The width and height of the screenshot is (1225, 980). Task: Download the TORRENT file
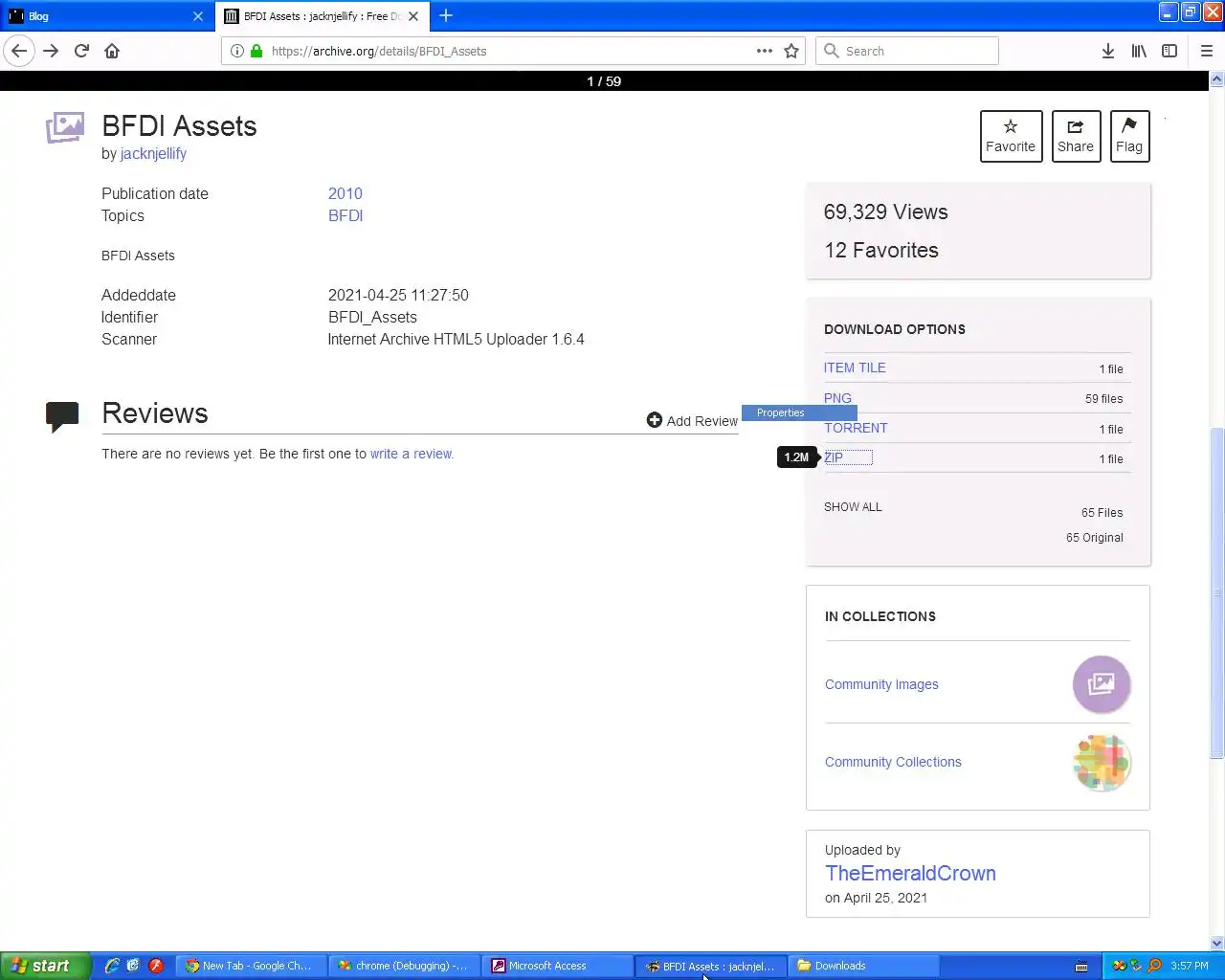[x=856, y=428]
